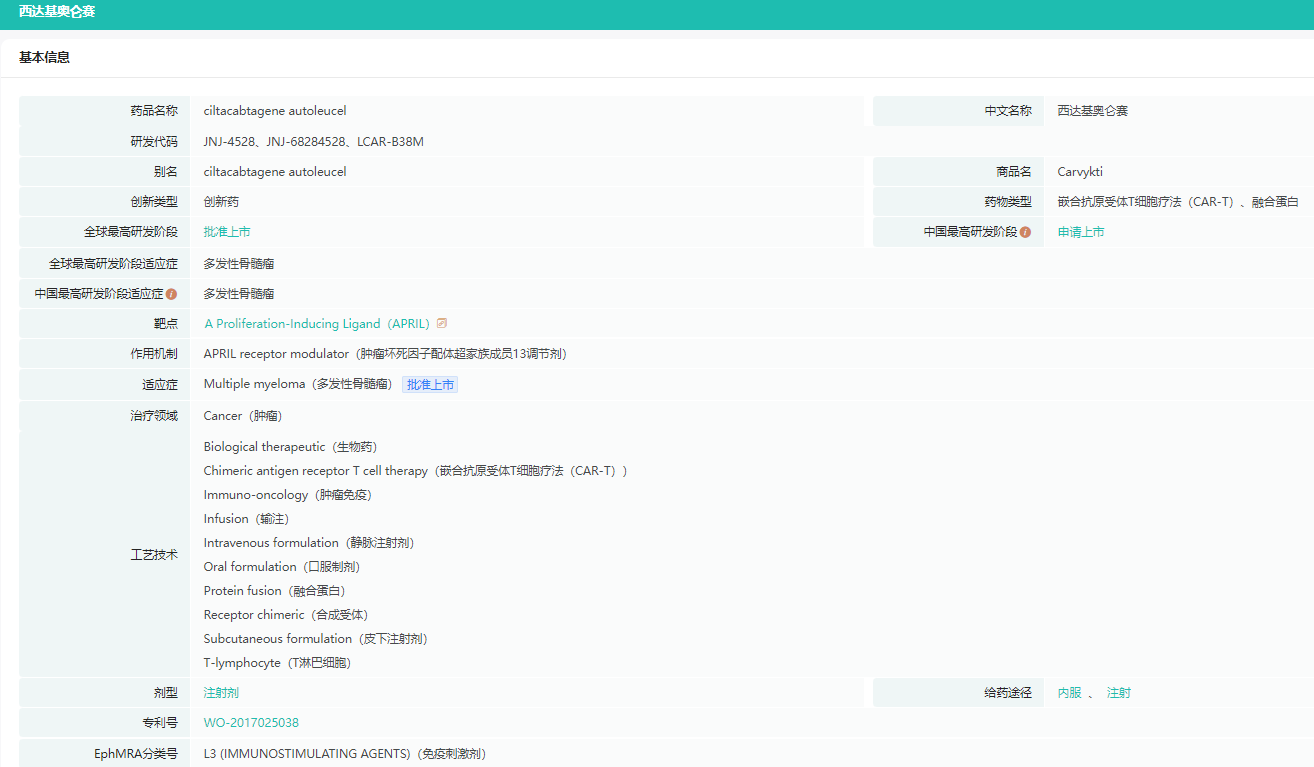Click the research codes JNJ-4528、JNJ-68284528、LCAR-B38M
The image size is (1314, 767).
point(314,142)
